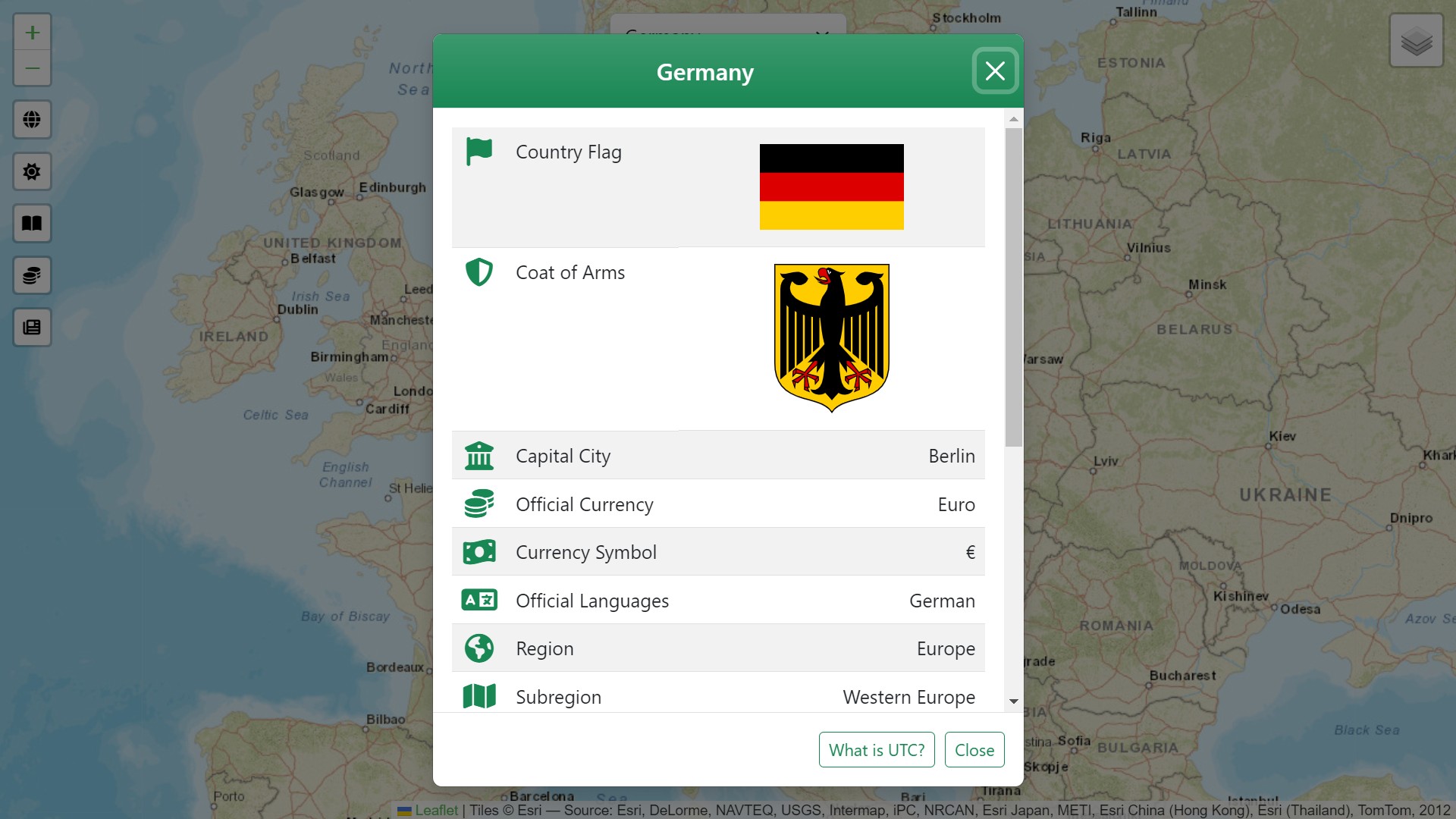This screenshot has height=819, width=1456.
Task: Click the What is UTC? button
Action: pyautogui.click(x=876, y=749)
